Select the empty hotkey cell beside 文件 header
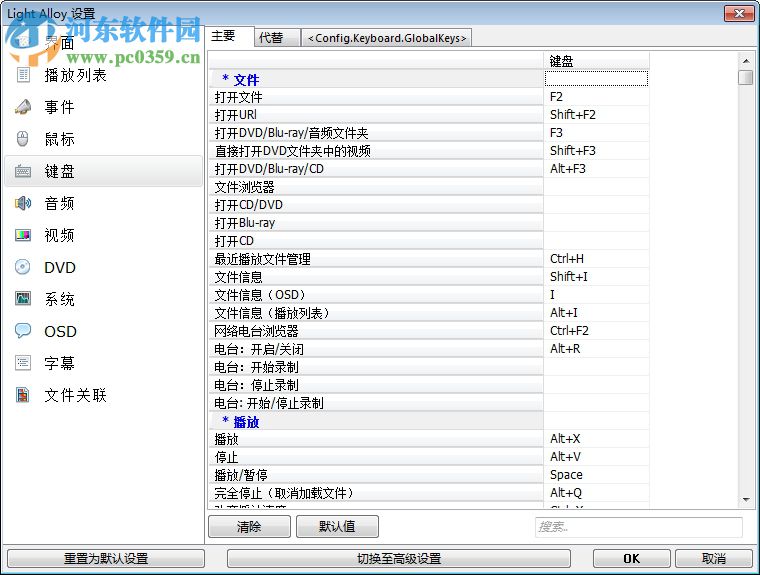760x575 pixels. 596,79
